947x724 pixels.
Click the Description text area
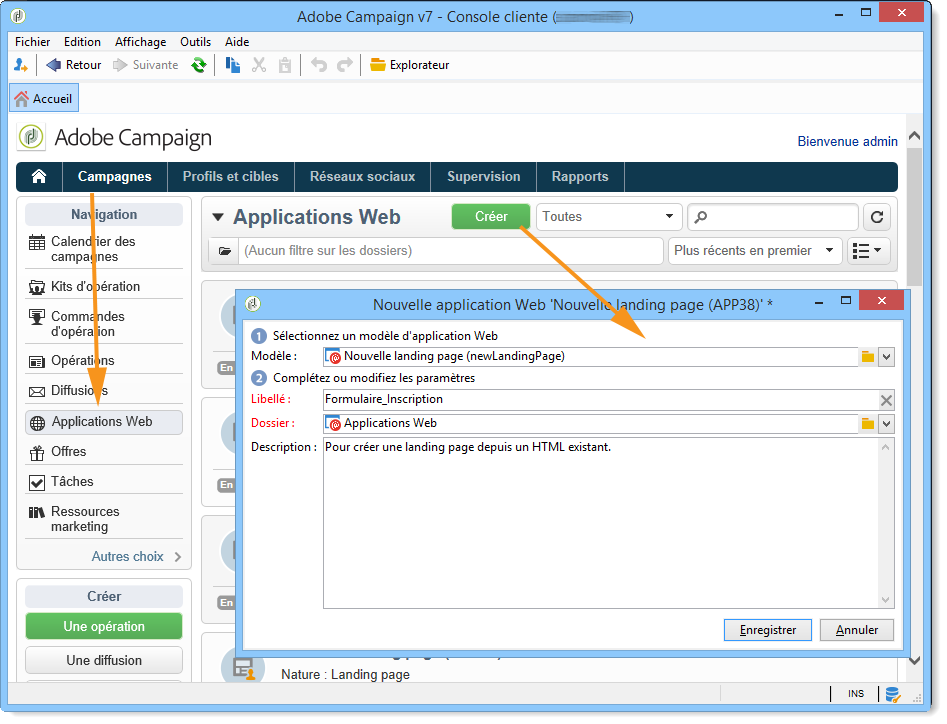click(600, 523)
